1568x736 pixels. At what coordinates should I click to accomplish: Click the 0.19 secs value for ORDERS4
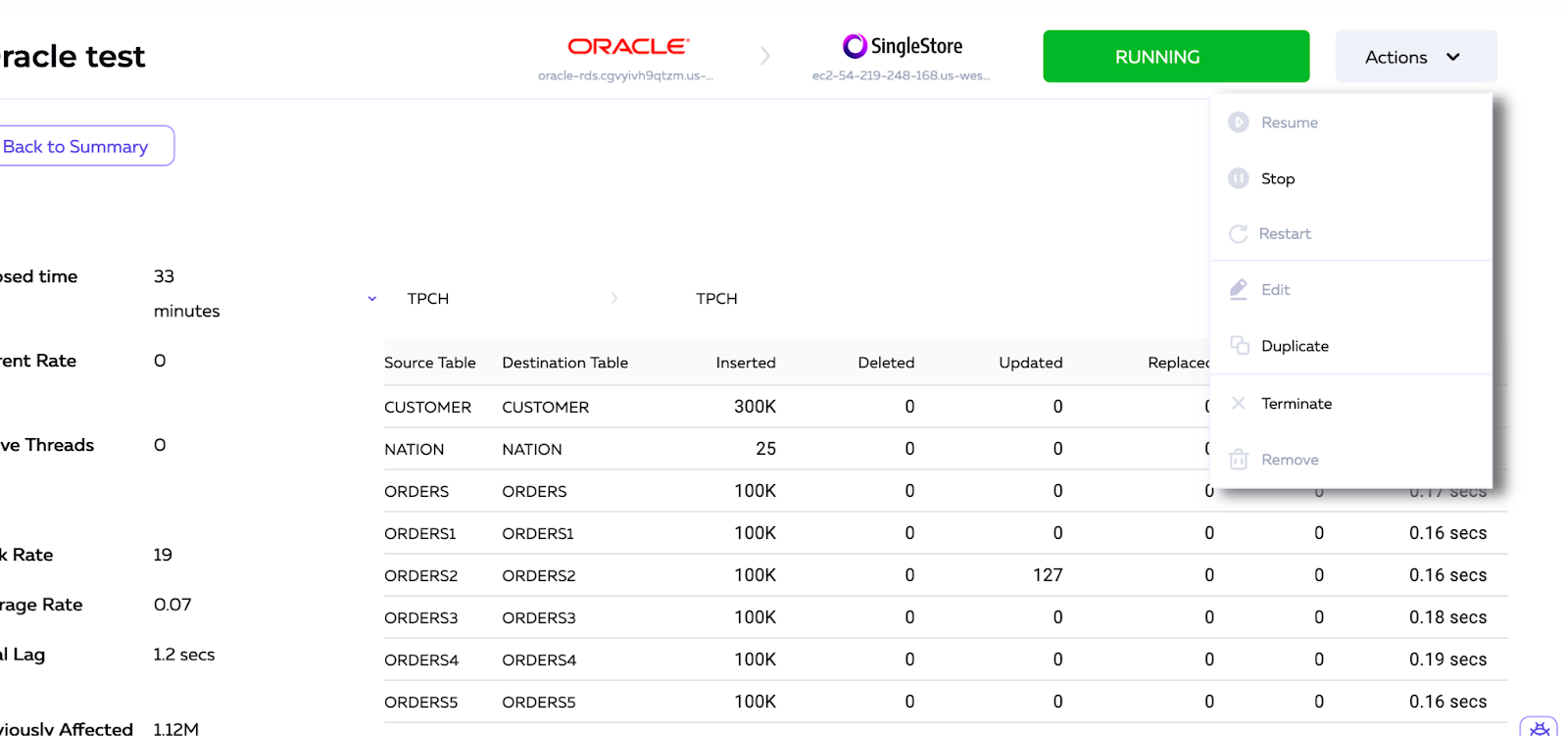[x=1447, y=660]
